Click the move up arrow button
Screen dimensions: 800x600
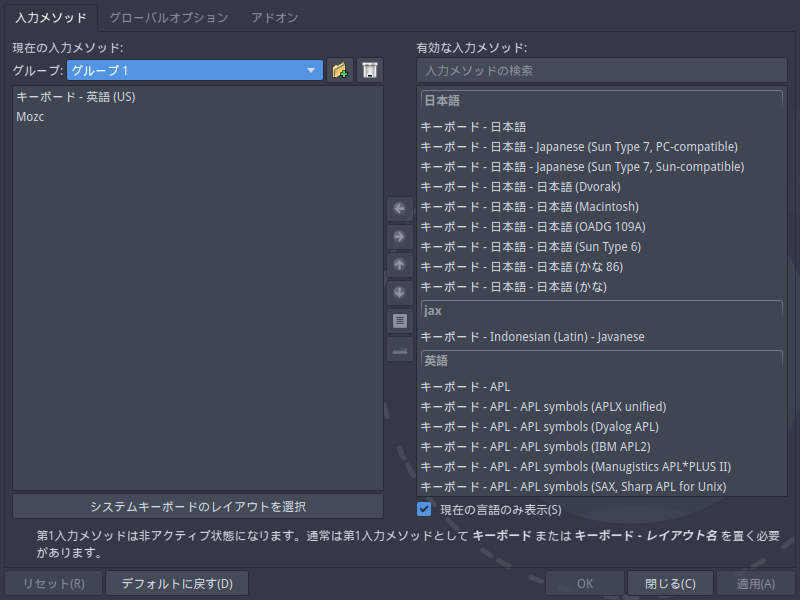coord(399,265)
